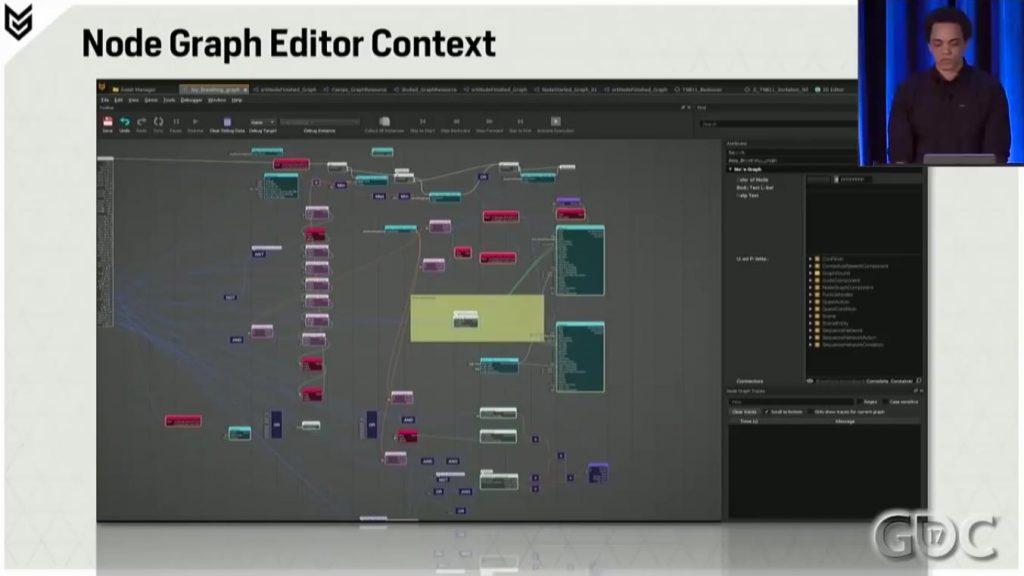
Task: Expand the NodeGraphComponent prefab folder
Action: click(x=810, y=287)
